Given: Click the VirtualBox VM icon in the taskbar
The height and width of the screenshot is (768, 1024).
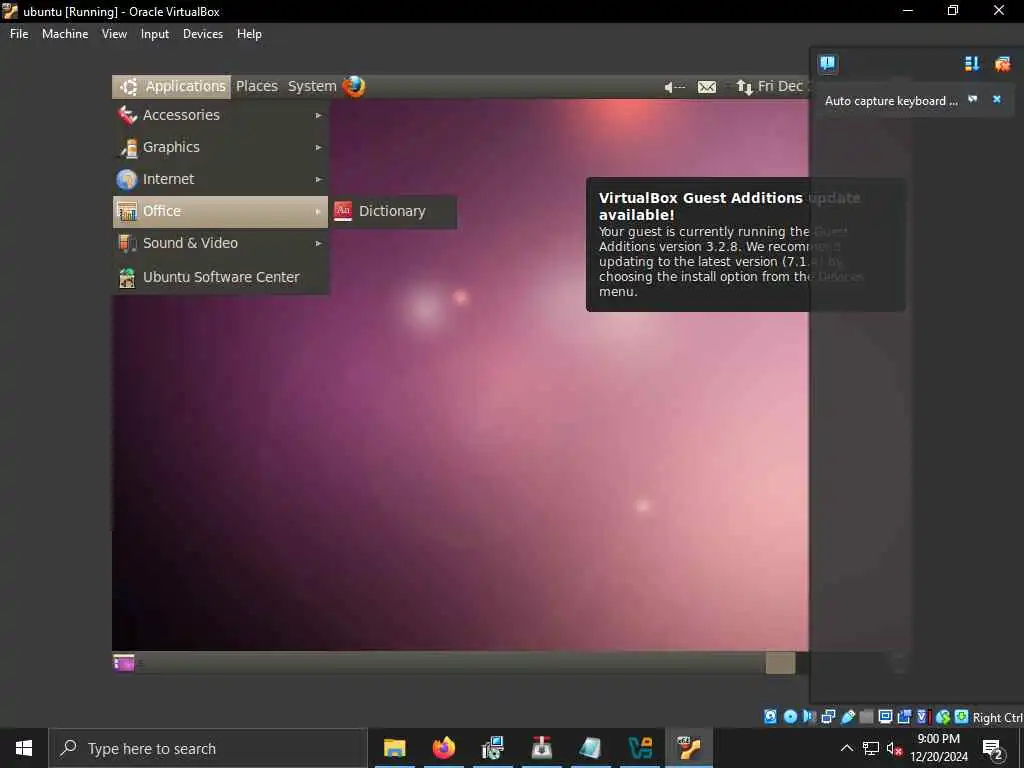Looking at the screenshot, I should (689, 748).
